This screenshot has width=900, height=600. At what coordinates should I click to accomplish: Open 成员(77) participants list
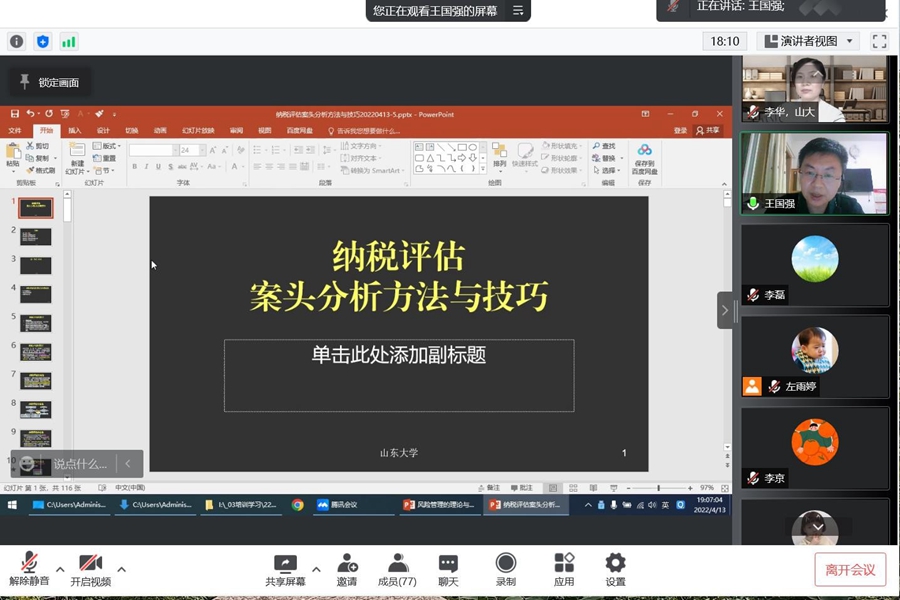(397, 564)
